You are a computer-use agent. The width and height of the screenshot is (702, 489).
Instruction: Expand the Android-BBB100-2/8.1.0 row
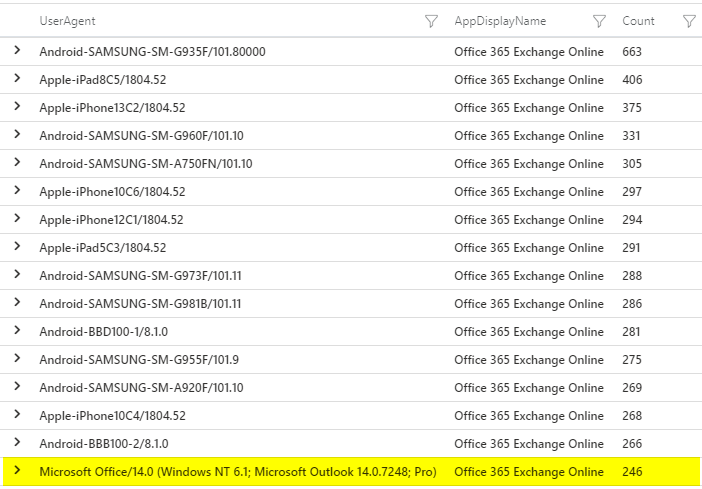coord(17,442)
